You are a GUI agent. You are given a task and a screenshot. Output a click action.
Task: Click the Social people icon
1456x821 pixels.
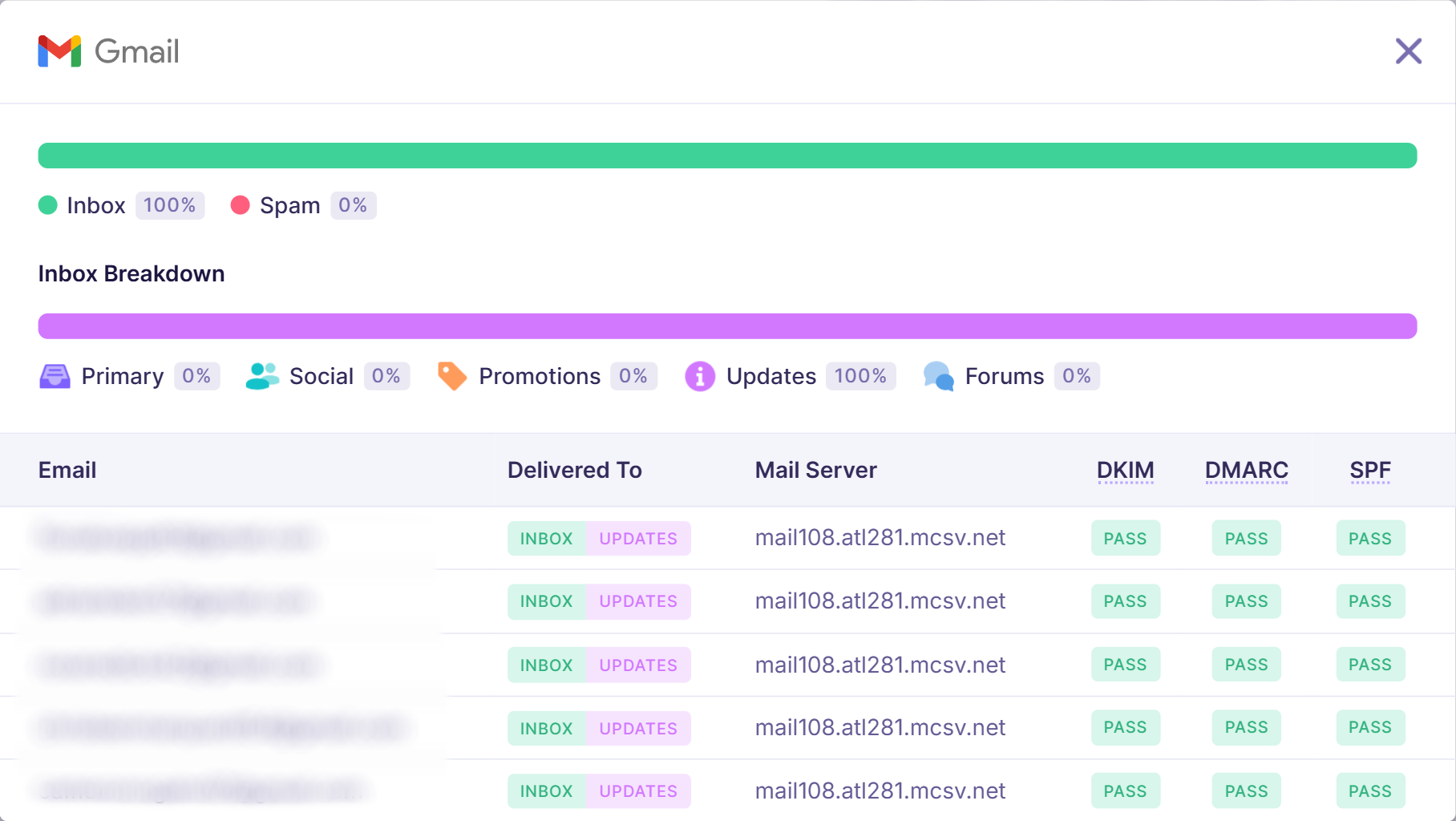[262, 376]
